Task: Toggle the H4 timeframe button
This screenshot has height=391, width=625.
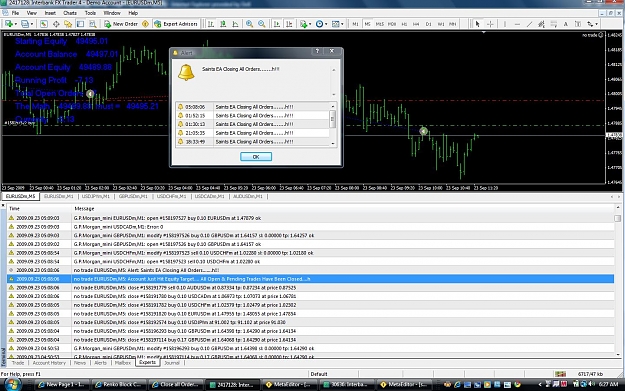Action: (416, 24)
